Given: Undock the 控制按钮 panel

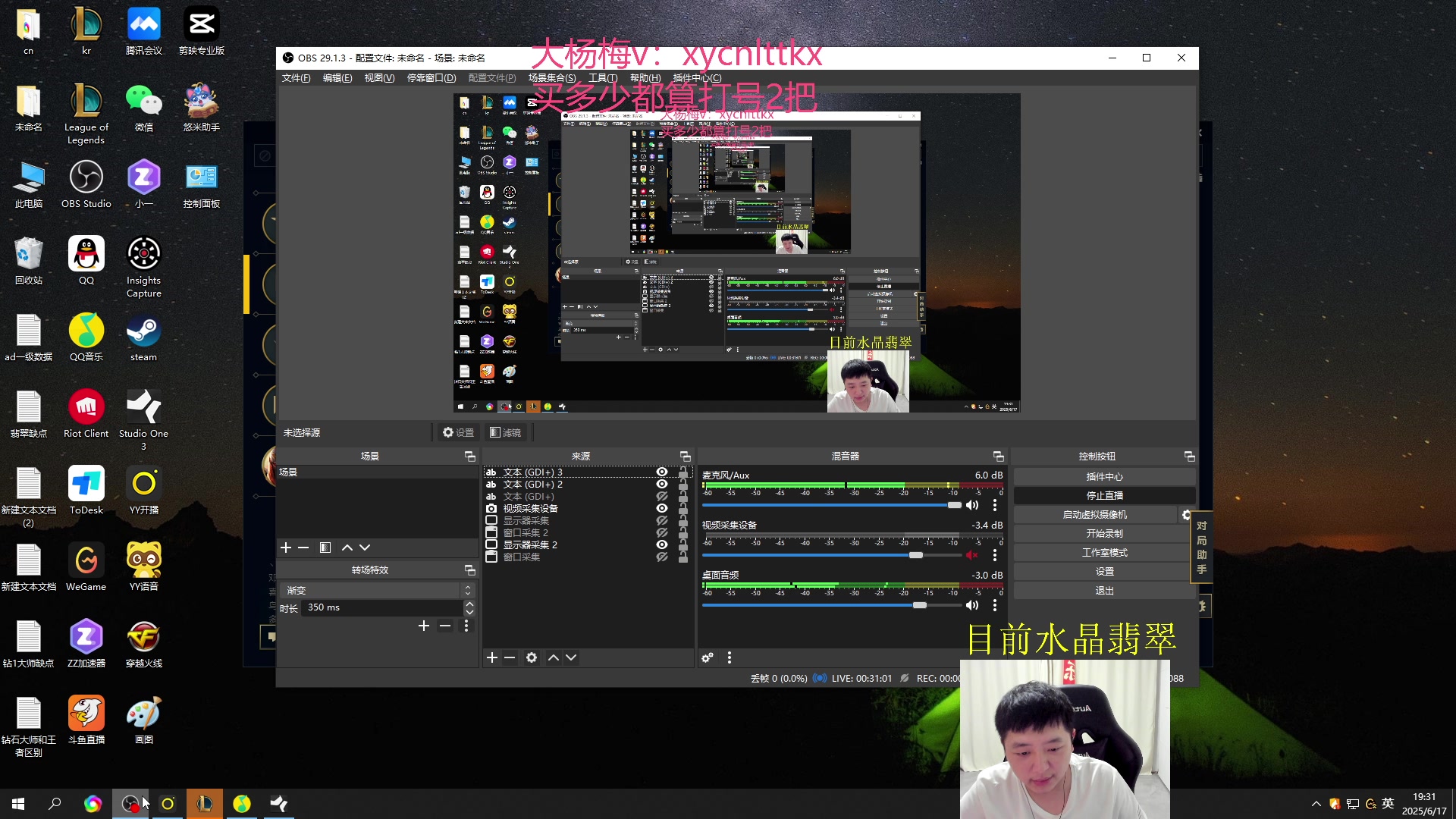Looking at the screenshot, I should (1190, 457).
